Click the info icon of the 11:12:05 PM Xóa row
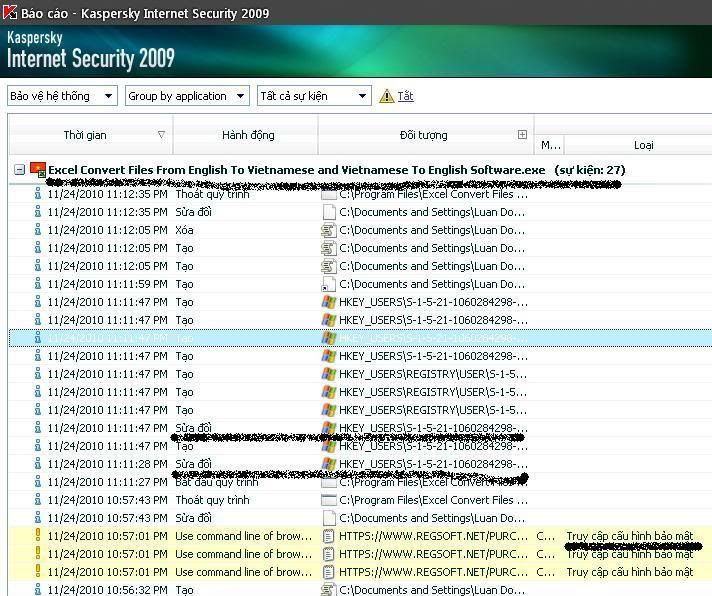 38,230
